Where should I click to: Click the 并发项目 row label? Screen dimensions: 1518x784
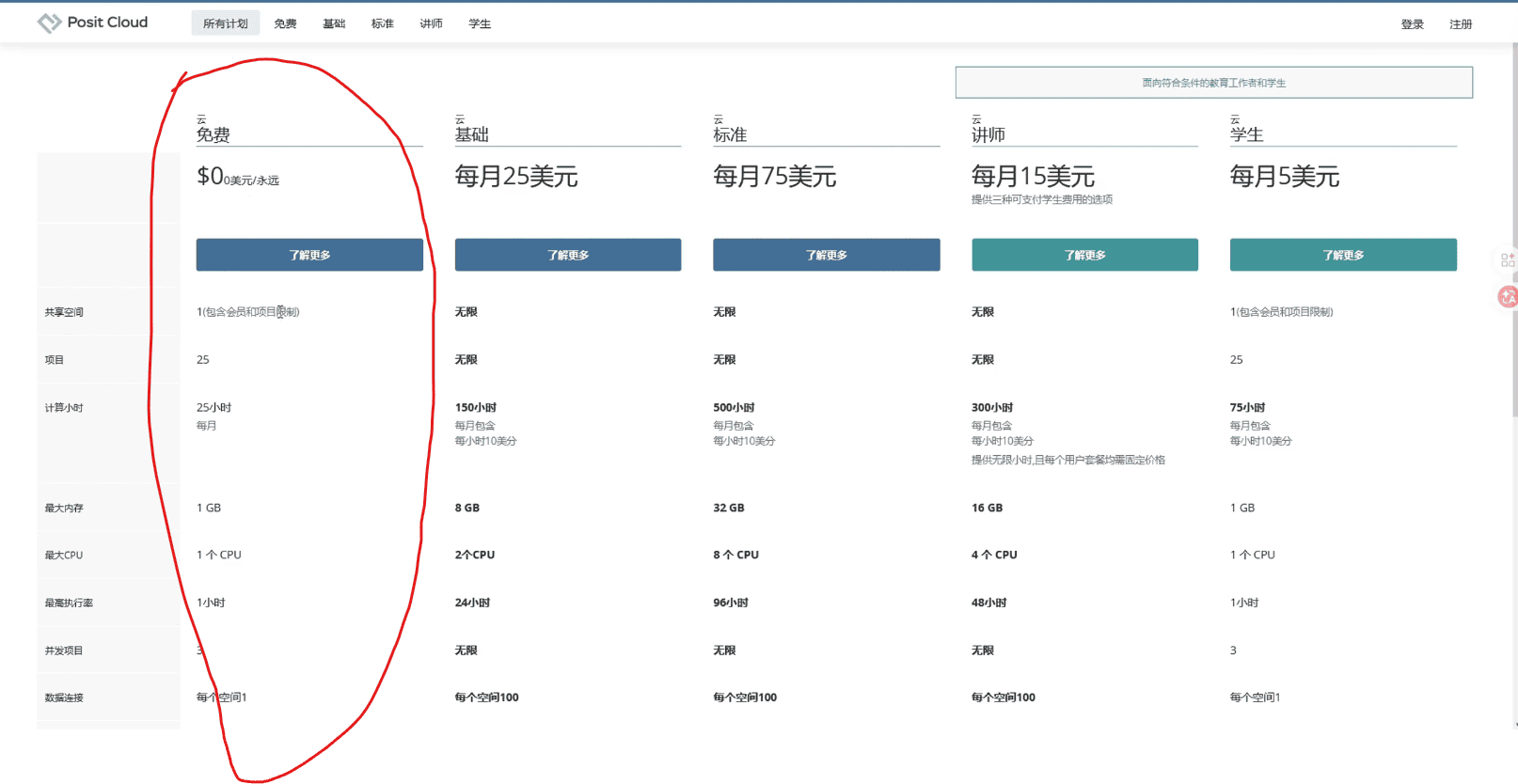[x=64, y=651]
